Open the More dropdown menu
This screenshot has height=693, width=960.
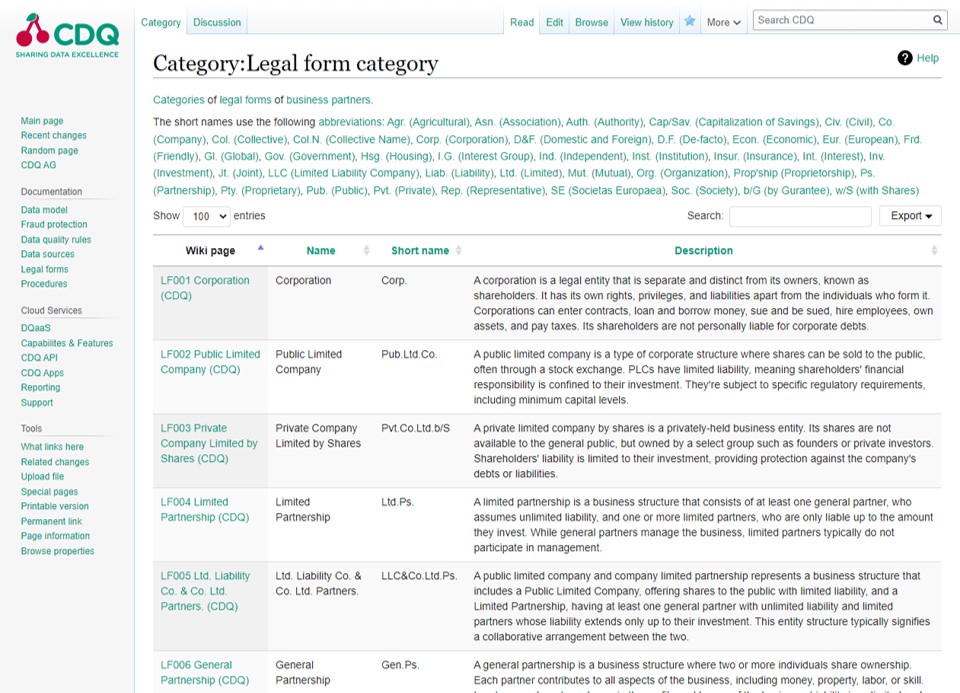pos(724,23)
